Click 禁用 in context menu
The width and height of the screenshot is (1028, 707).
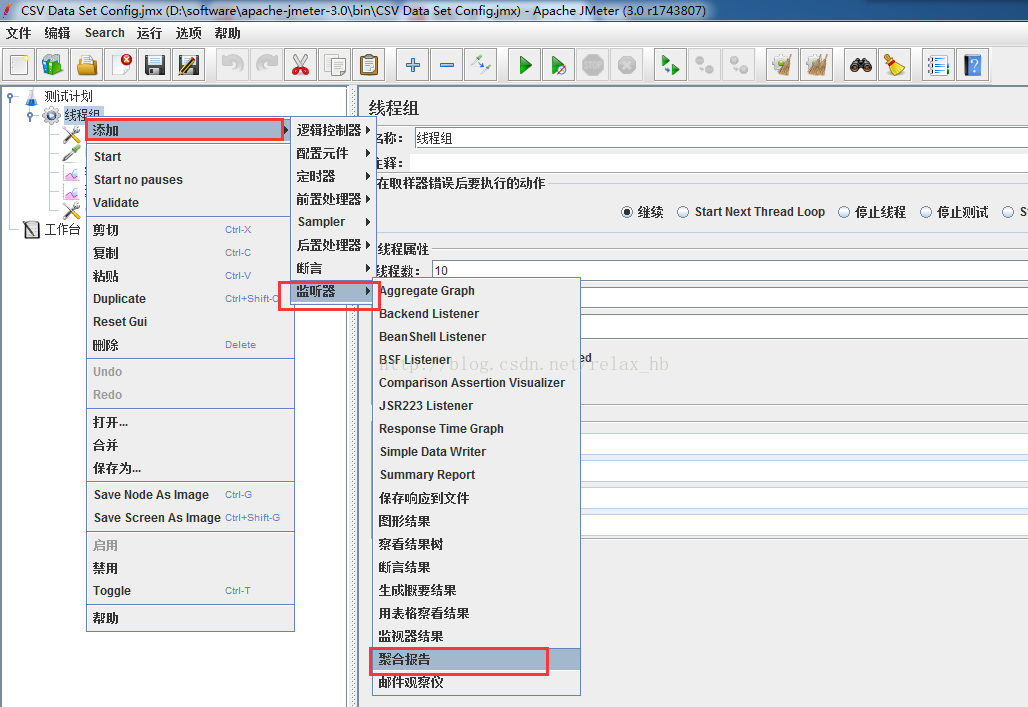(190, 567)
